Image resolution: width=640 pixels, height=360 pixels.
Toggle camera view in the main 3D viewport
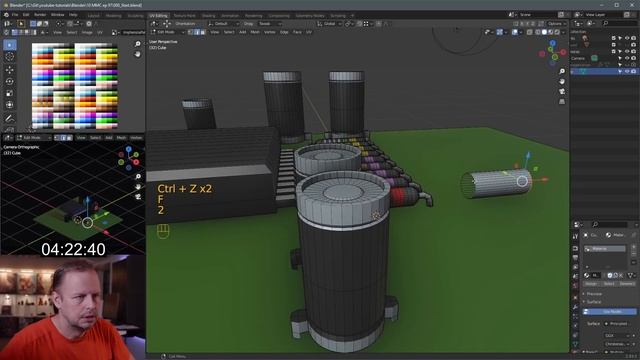[x=562, y=91]
